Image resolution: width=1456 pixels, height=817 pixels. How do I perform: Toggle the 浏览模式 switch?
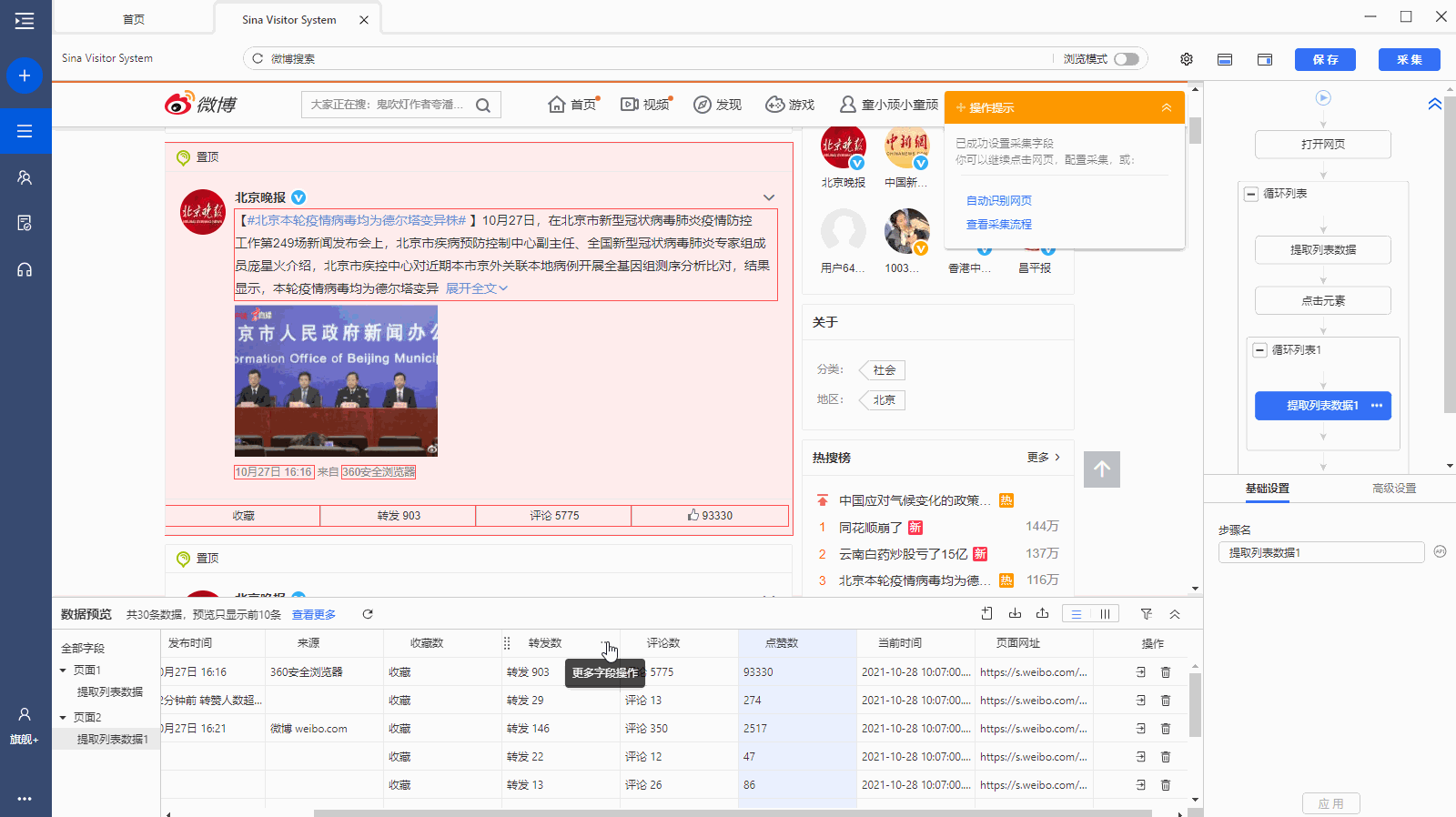coord(1127,59)
